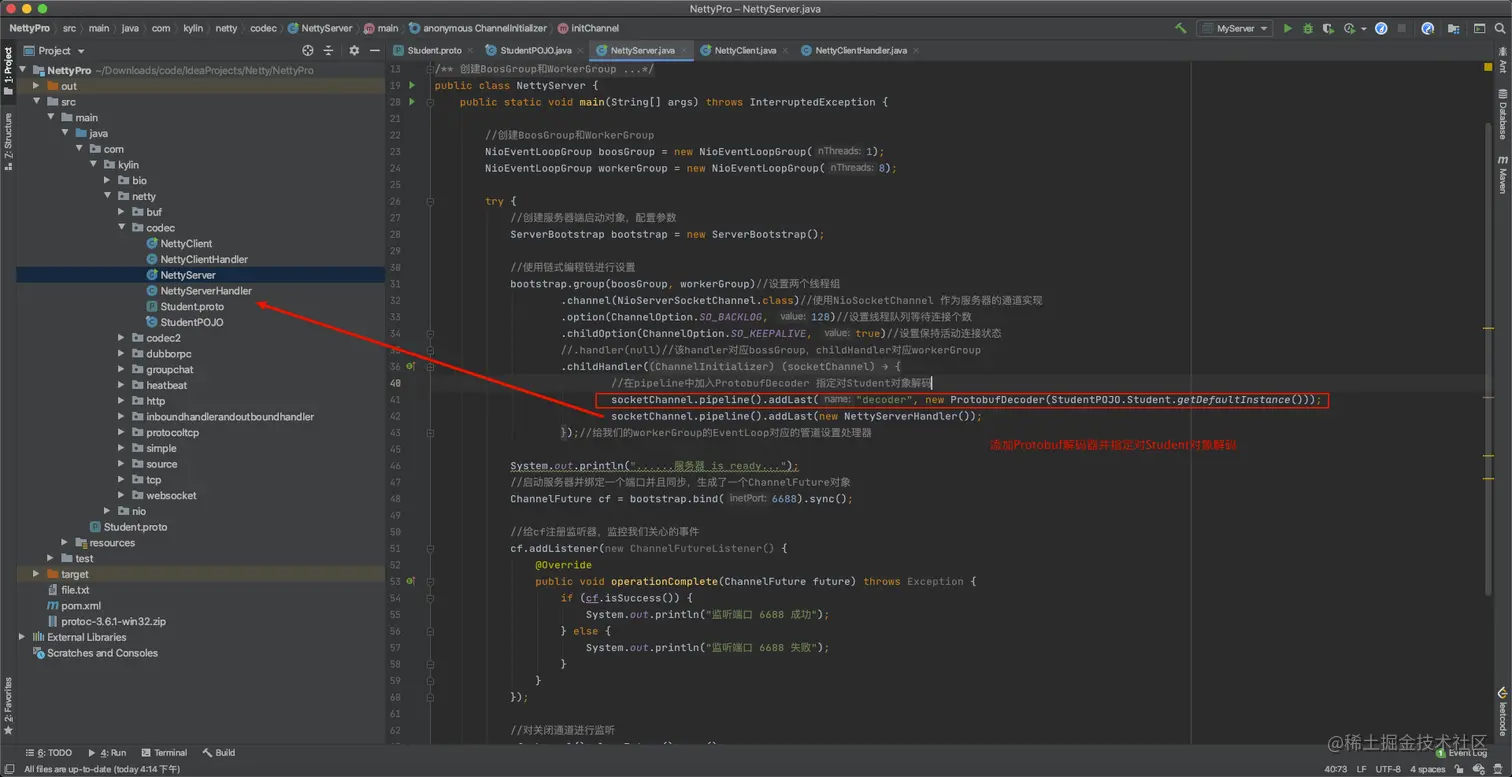Toggle the 7: Structure side tool button
The image size is (1512, 777).
point(8,141)
